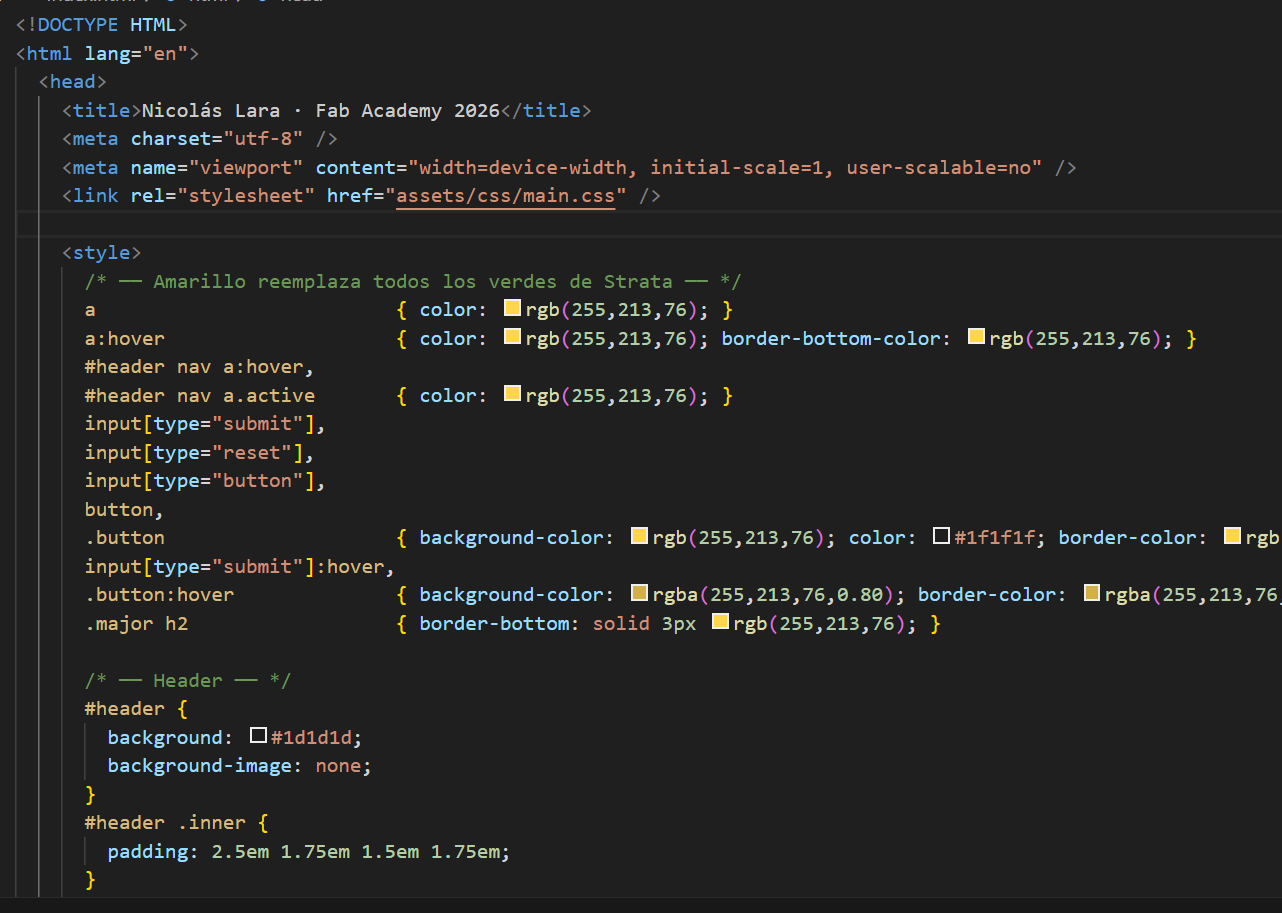
Task: Open color picker for a:hover border-bottom-color
Action: pyautogui.click(x=977, y=338)
